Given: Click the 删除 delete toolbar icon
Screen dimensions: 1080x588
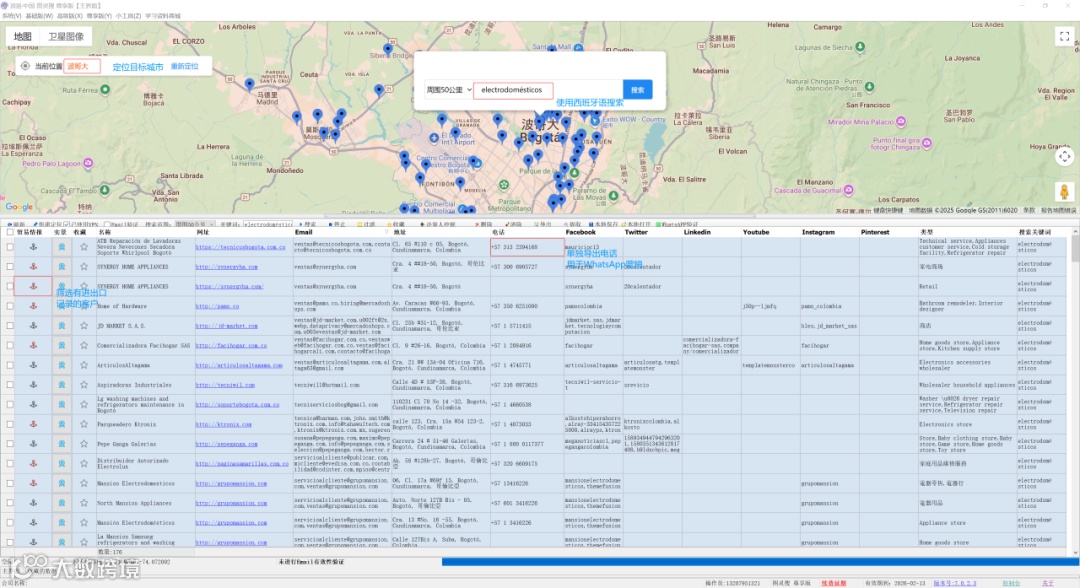Looking at the screenshot, I should click(484, 224).
